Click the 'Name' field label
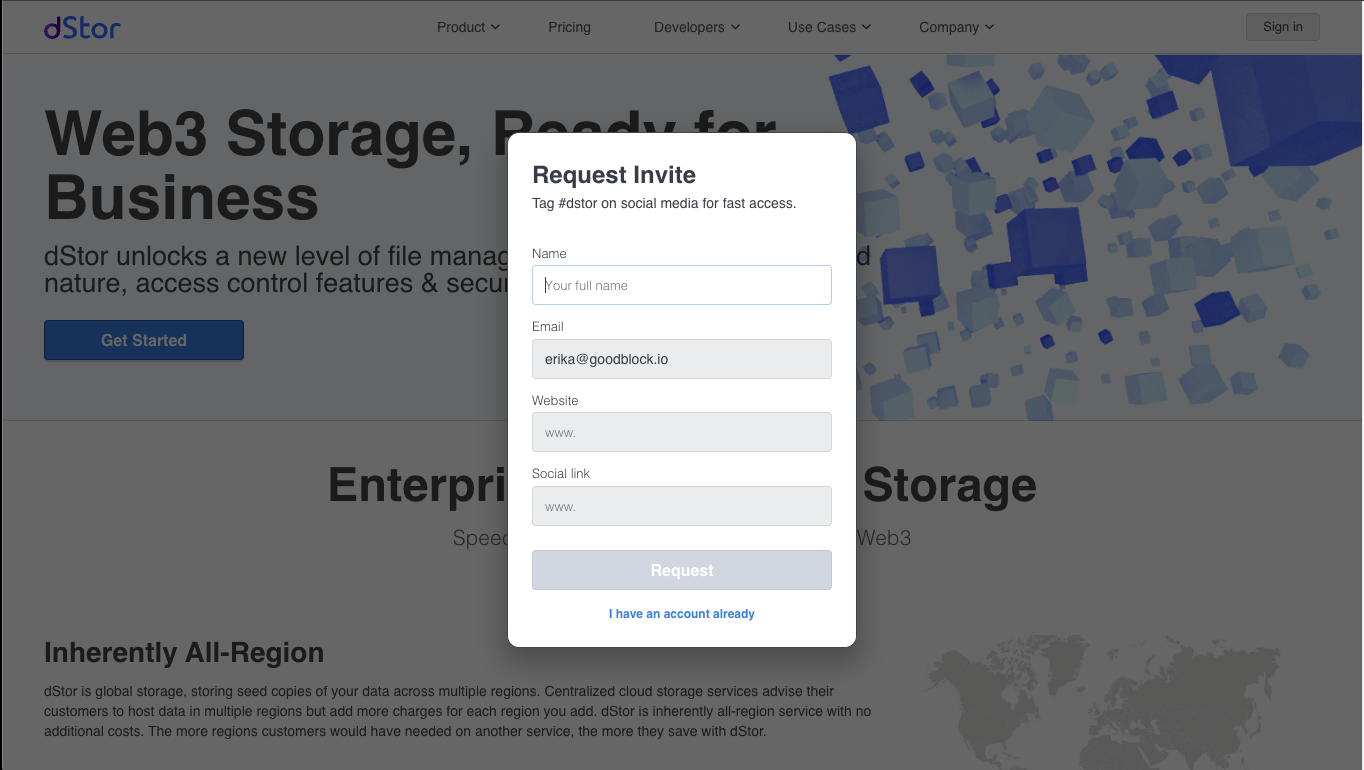 click(549, 254)
